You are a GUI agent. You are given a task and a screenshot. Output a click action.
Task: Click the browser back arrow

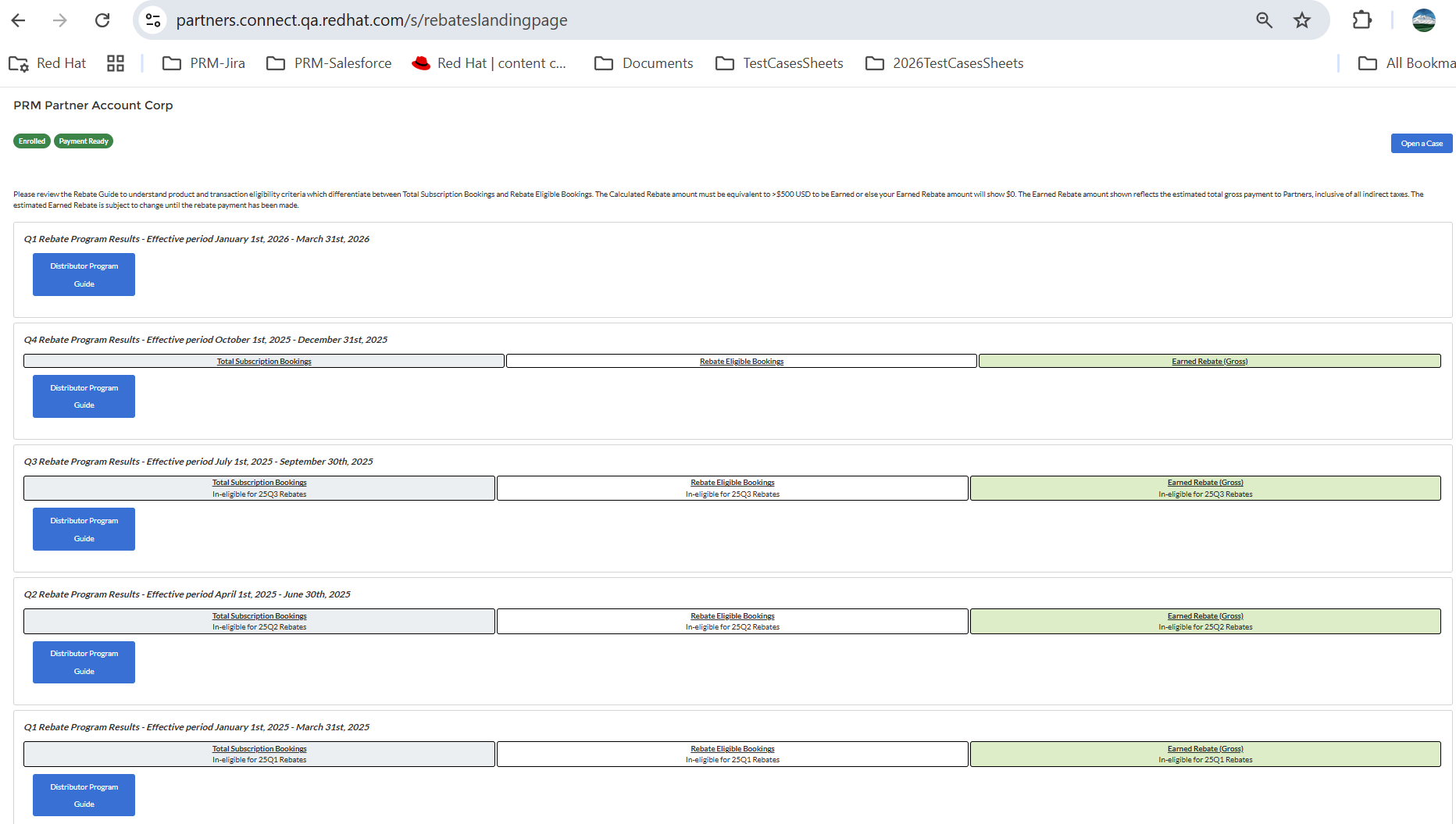click(19, 20)
